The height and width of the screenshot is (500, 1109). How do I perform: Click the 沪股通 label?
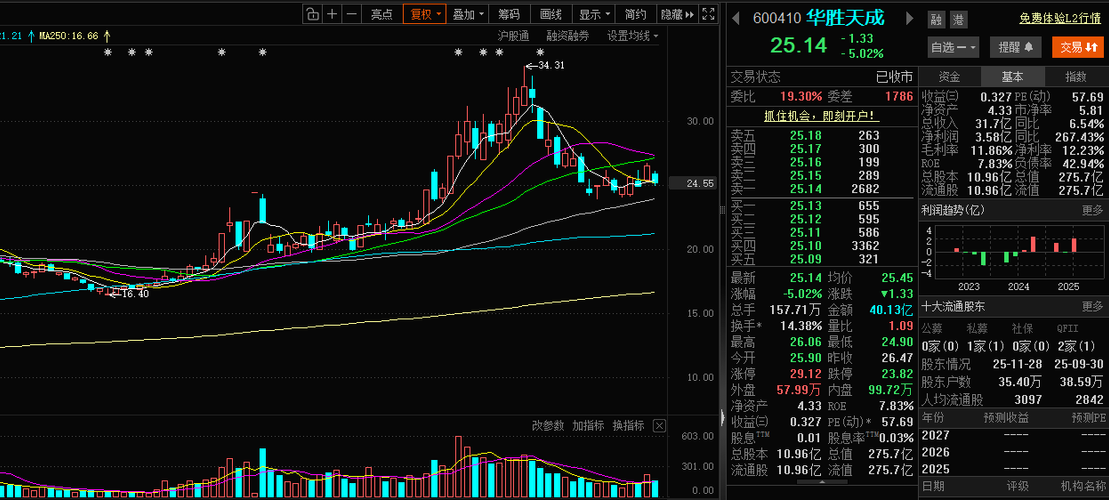(x=513, y=36)
